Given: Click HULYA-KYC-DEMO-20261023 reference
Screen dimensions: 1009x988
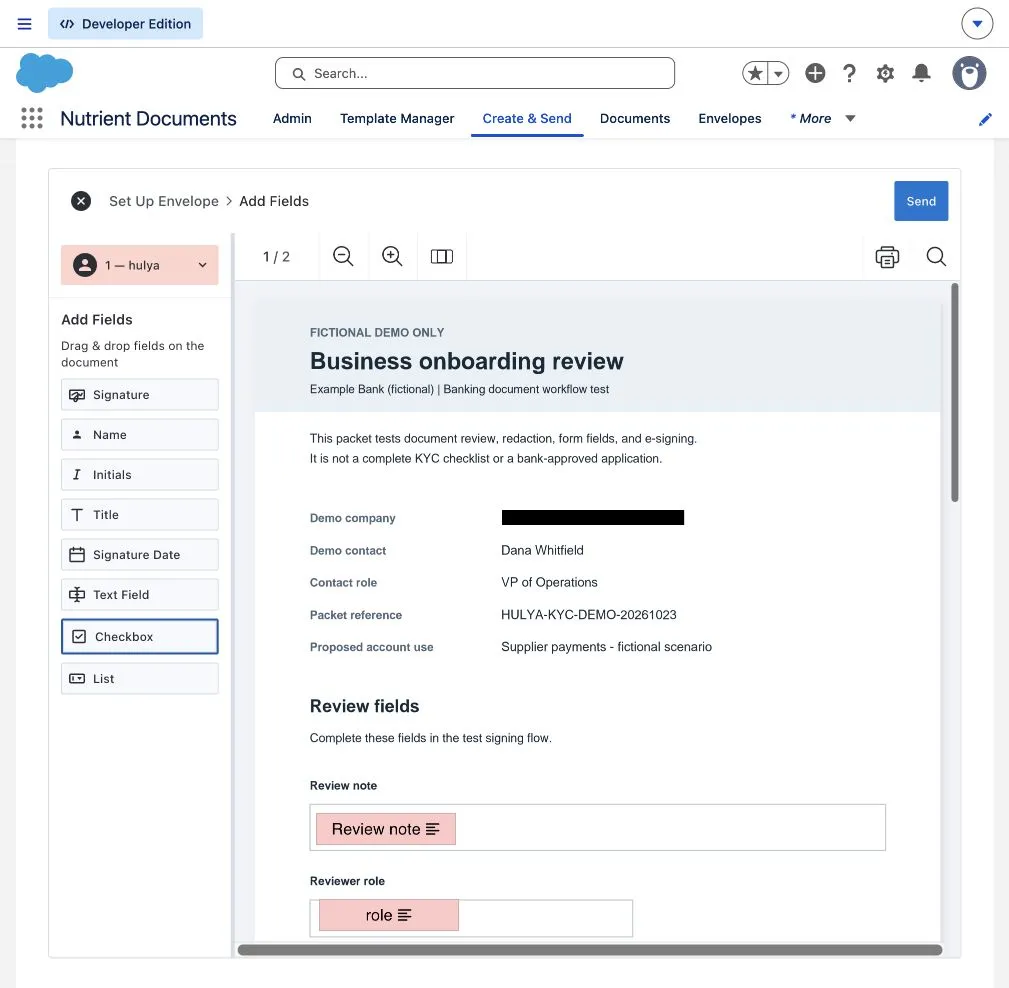Looking at the screenshot, I should [x=588, y=615].
